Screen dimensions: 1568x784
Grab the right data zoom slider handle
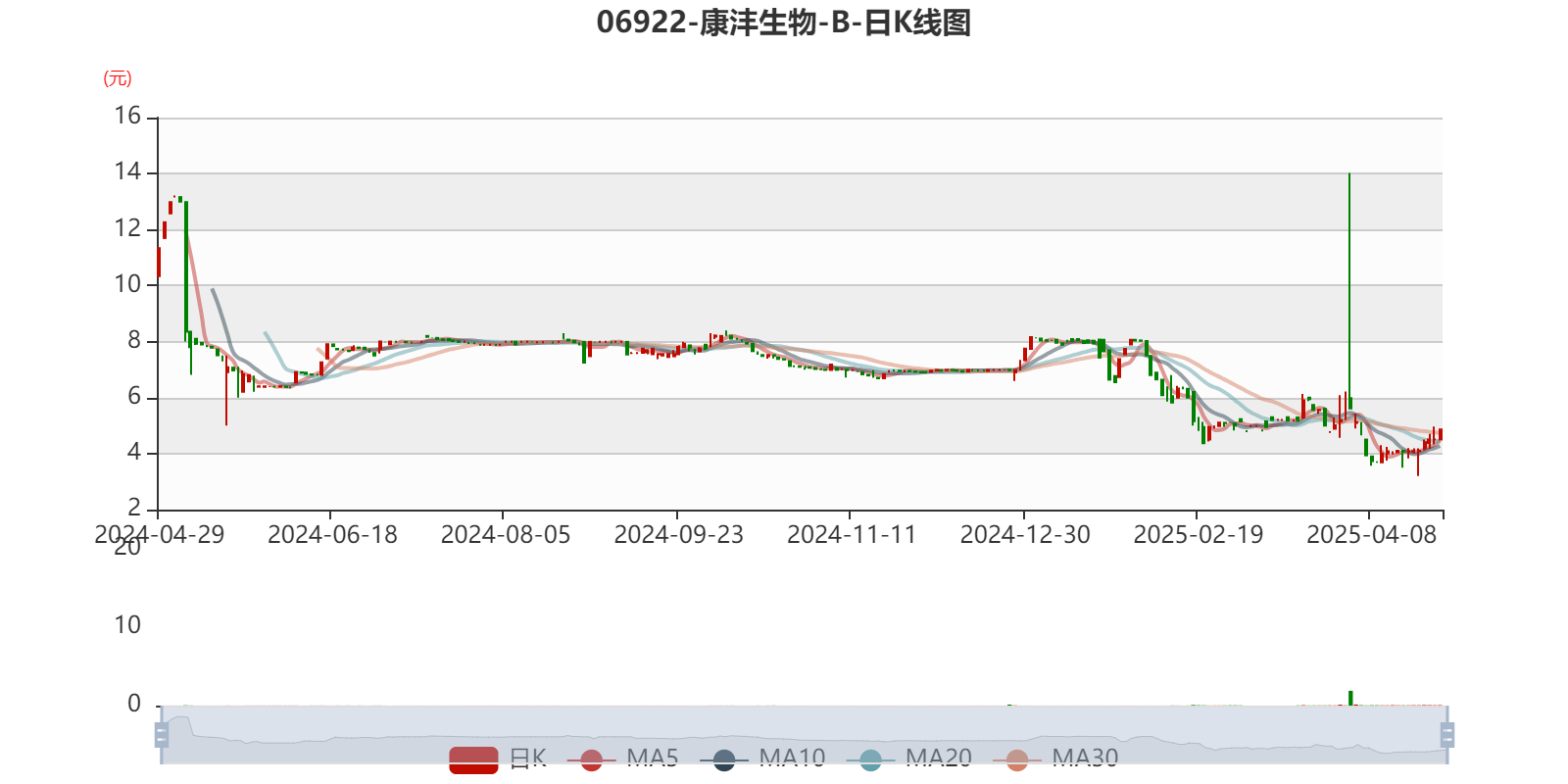pos(1446,735)
